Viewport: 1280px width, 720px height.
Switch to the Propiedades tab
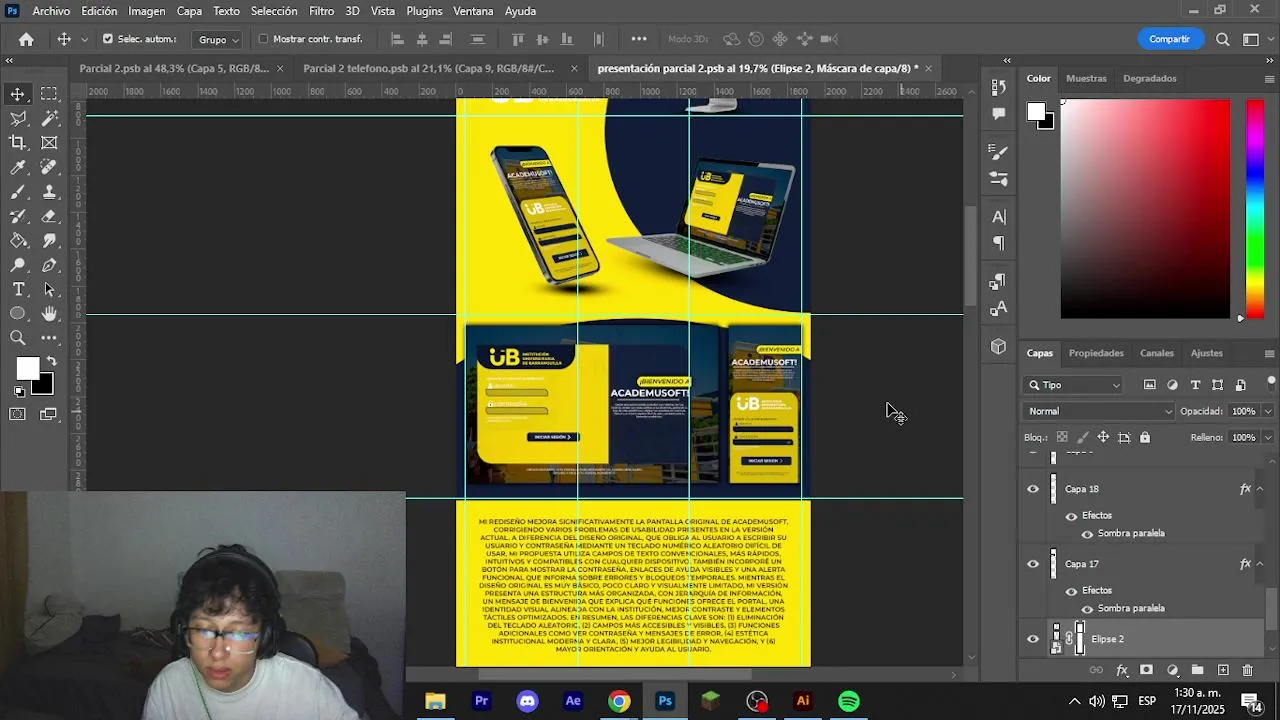click(1096, 353)
